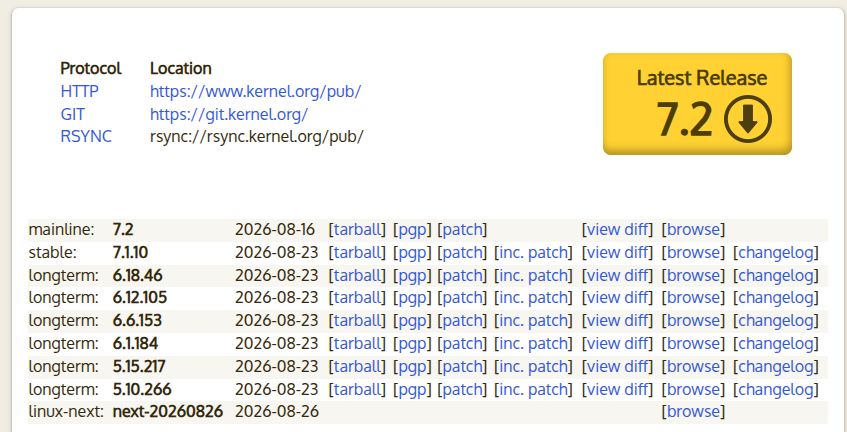Browse longterm 6.1.184 source tree
This screenshot has width=847, height=432.
pyautogui.click(x=693, y=343)
